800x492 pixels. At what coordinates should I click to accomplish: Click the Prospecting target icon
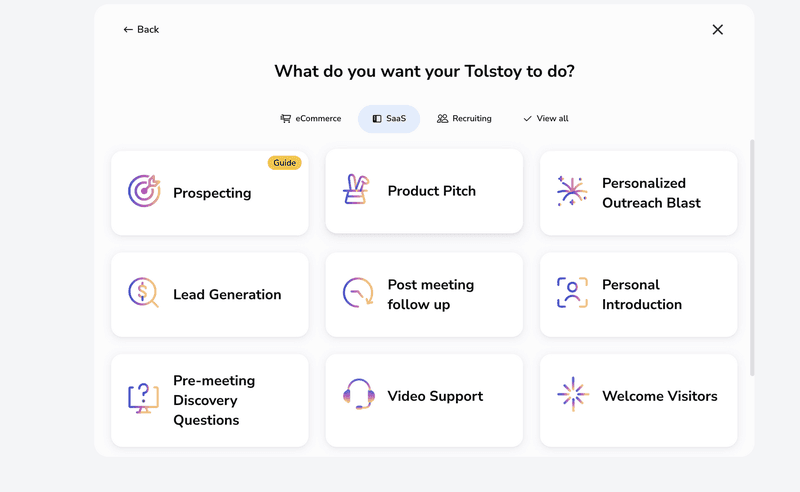pyautogui.click(x=144, y=191)
